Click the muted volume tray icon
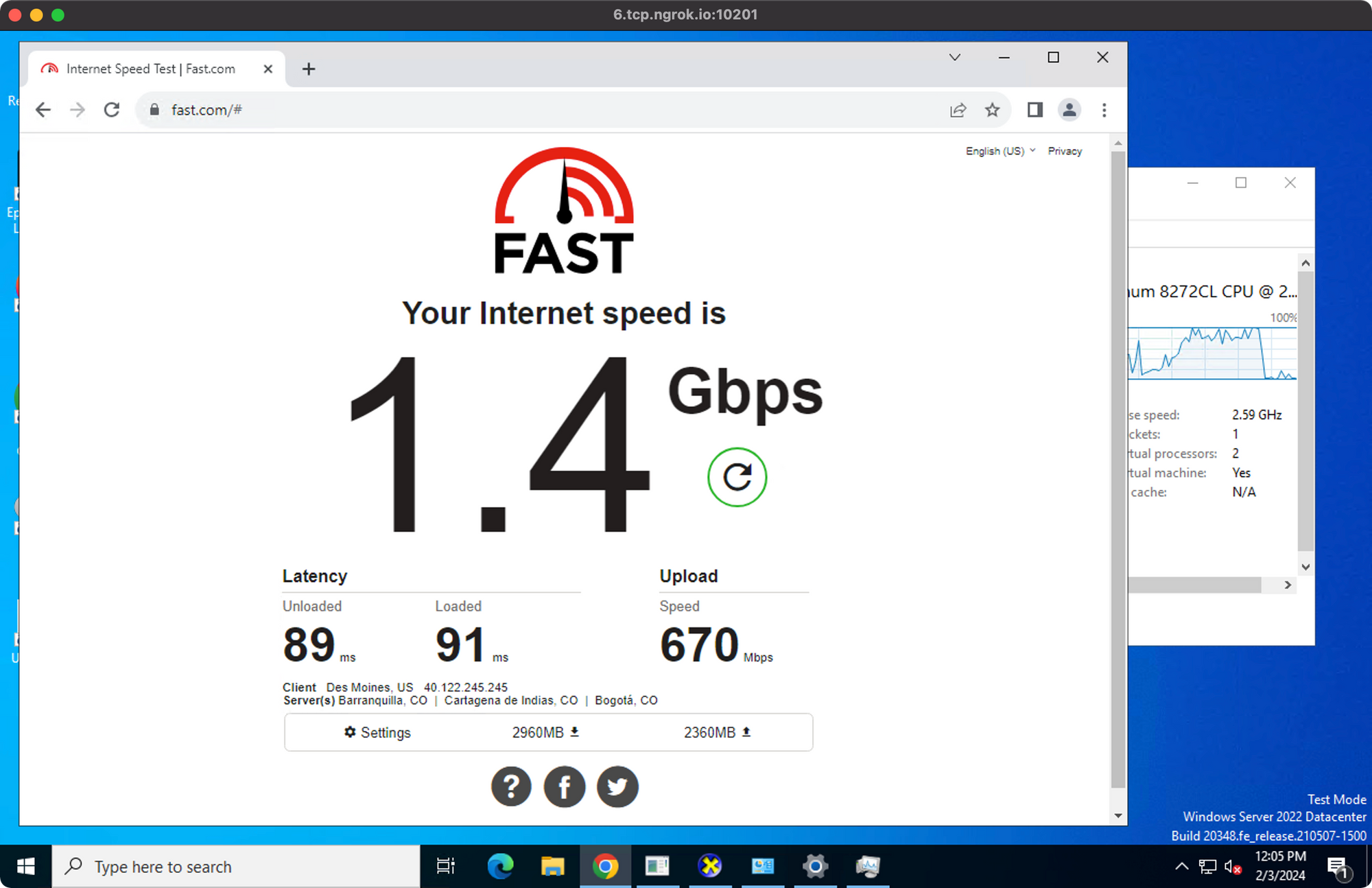The height and width of the screenshot is (888, 1372). tap(1233, 867)
